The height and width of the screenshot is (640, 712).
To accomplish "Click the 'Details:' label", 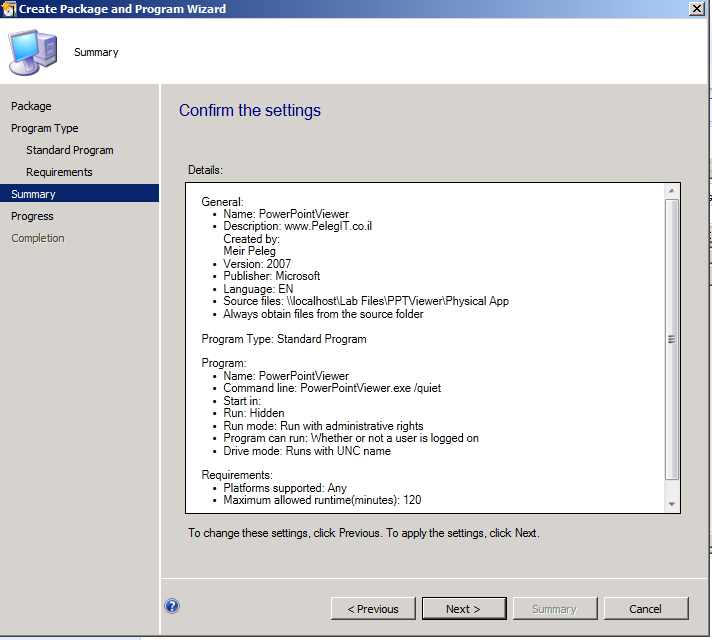I will coord(205,170).
